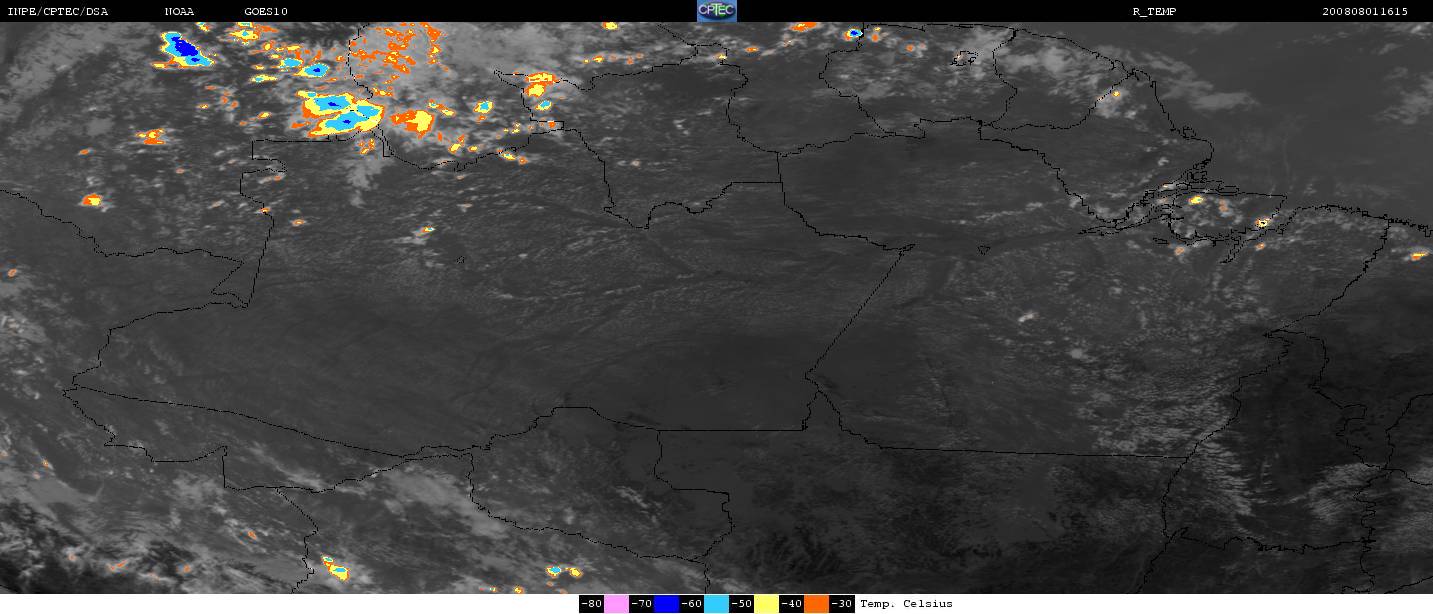Select the yellow legend swatch

pyautogui.click(x=766, y=604)
